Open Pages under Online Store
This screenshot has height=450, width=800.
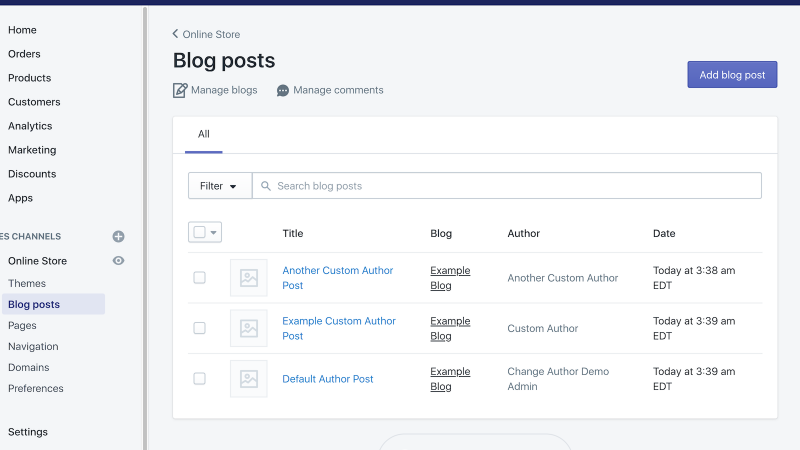click(22, 326)
